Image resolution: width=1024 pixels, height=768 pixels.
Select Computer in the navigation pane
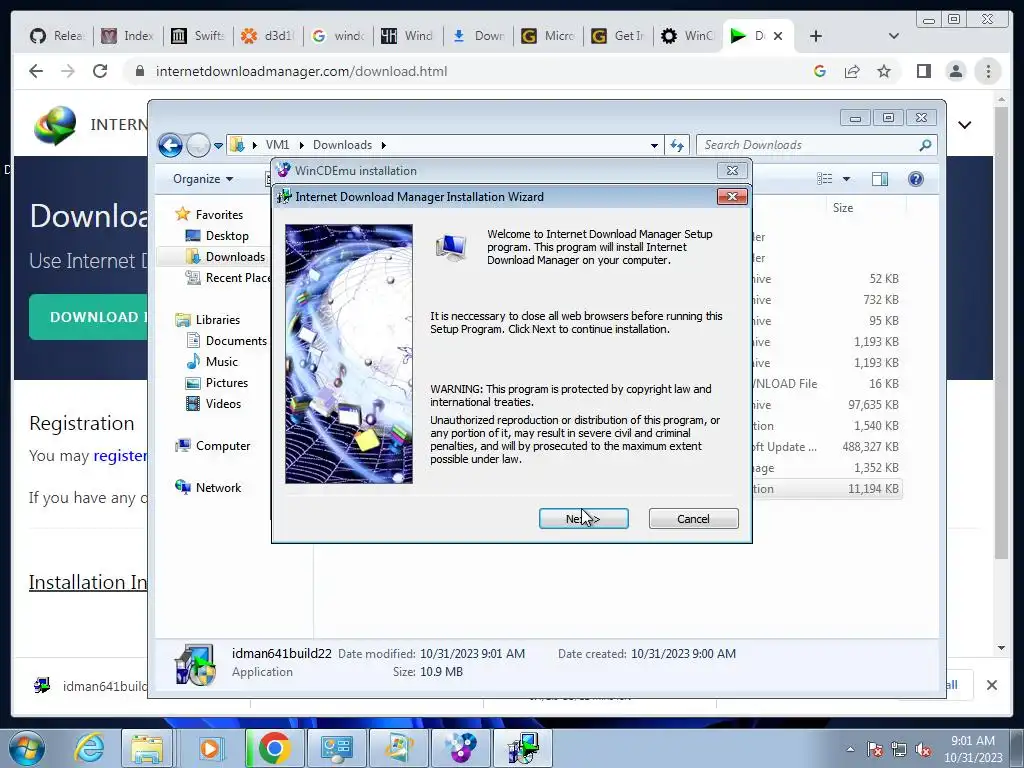[x=223, y=445]
